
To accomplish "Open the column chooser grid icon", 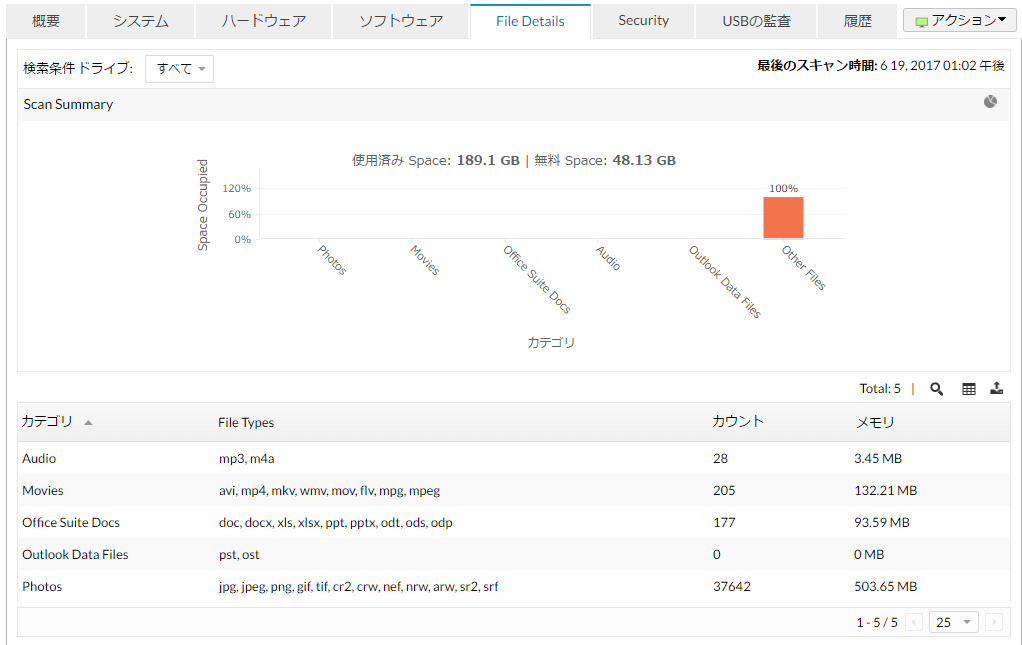I will [968, 389].
